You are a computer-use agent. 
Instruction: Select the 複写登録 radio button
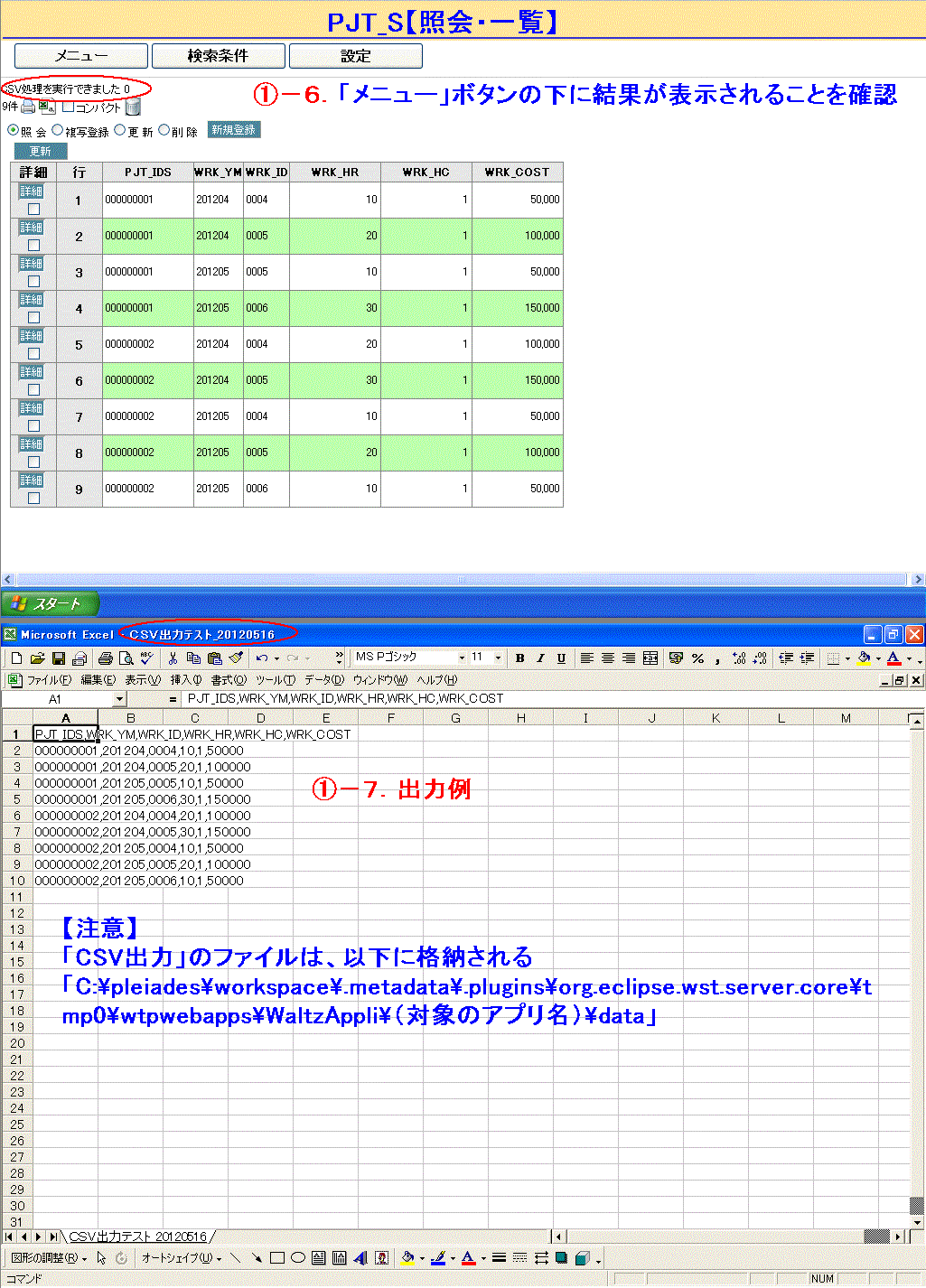point(58,130)
